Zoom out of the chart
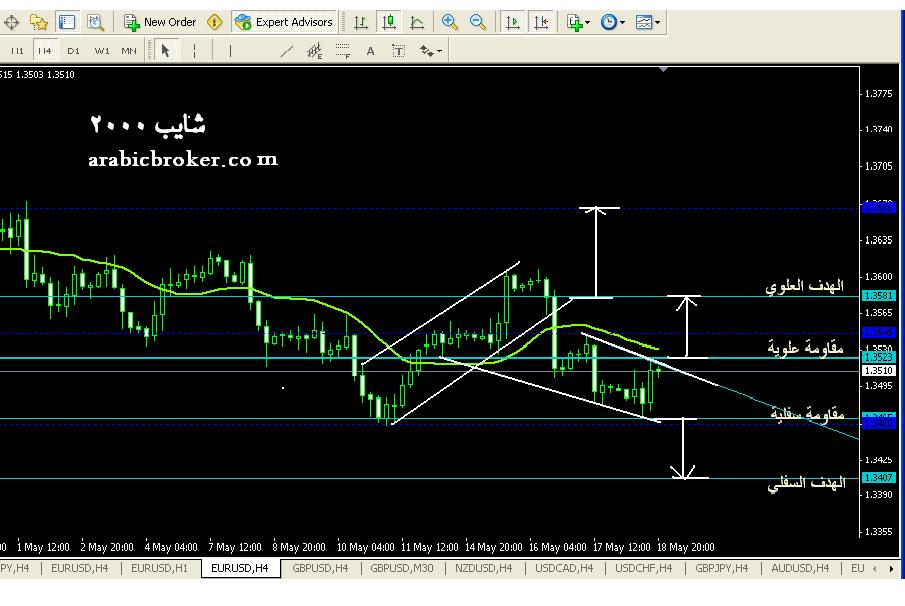This screenshot has height=606, width=905. (x=477, y=23)
